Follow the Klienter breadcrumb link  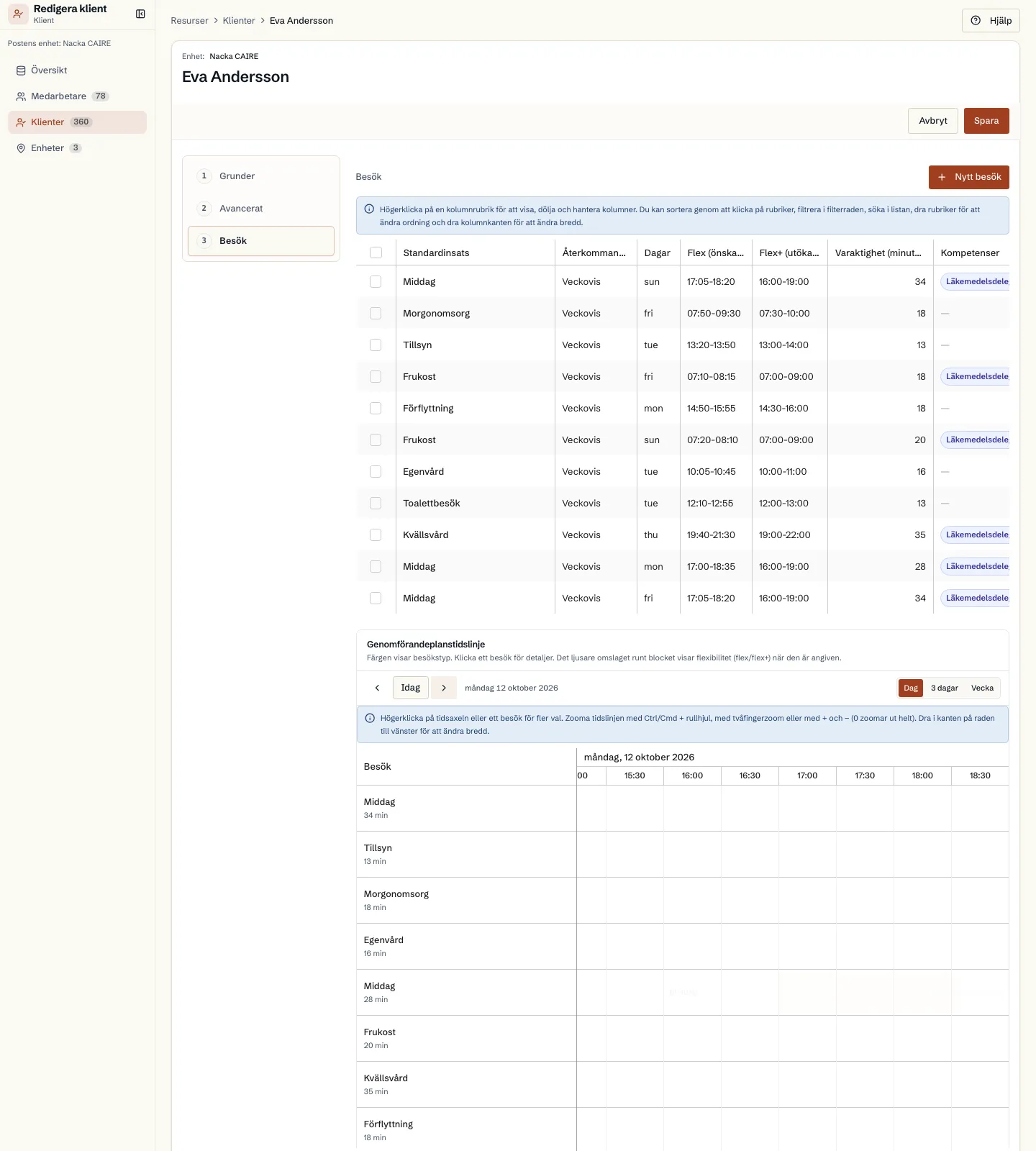pos(239,21)
